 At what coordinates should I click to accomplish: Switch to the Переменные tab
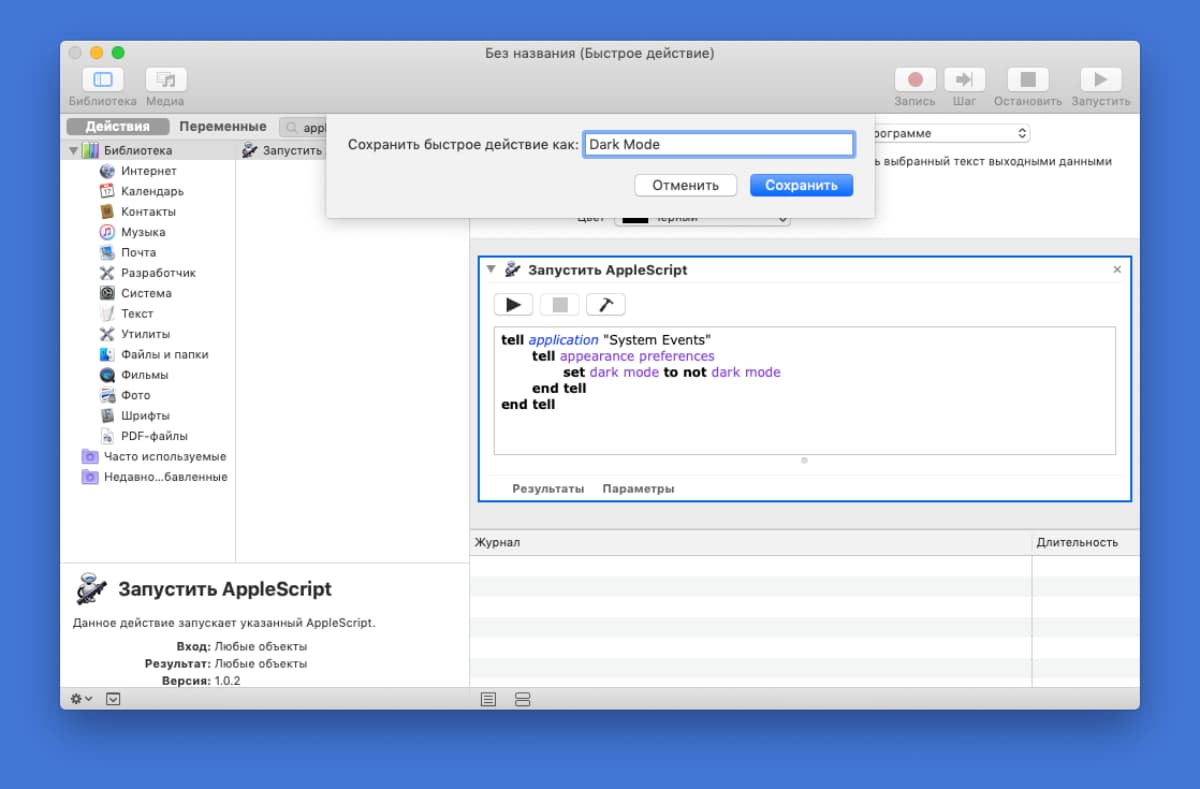[223, 127]
